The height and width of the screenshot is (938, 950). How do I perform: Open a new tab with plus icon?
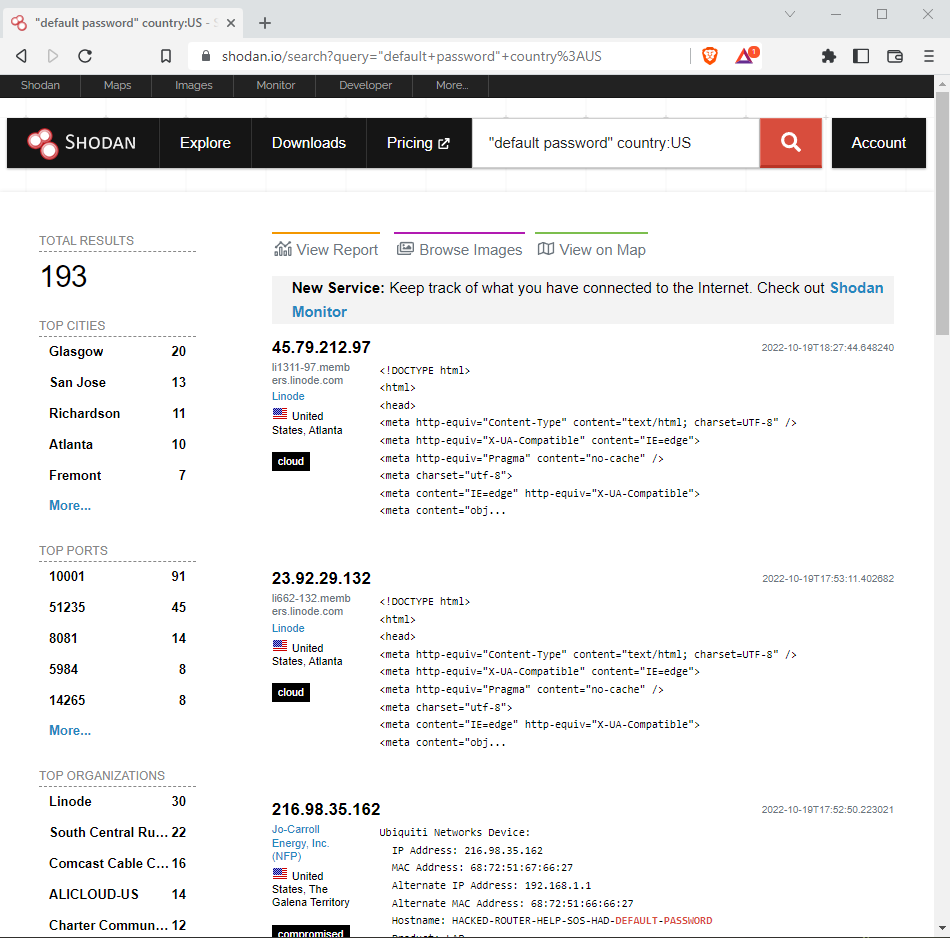coord(265,23)
